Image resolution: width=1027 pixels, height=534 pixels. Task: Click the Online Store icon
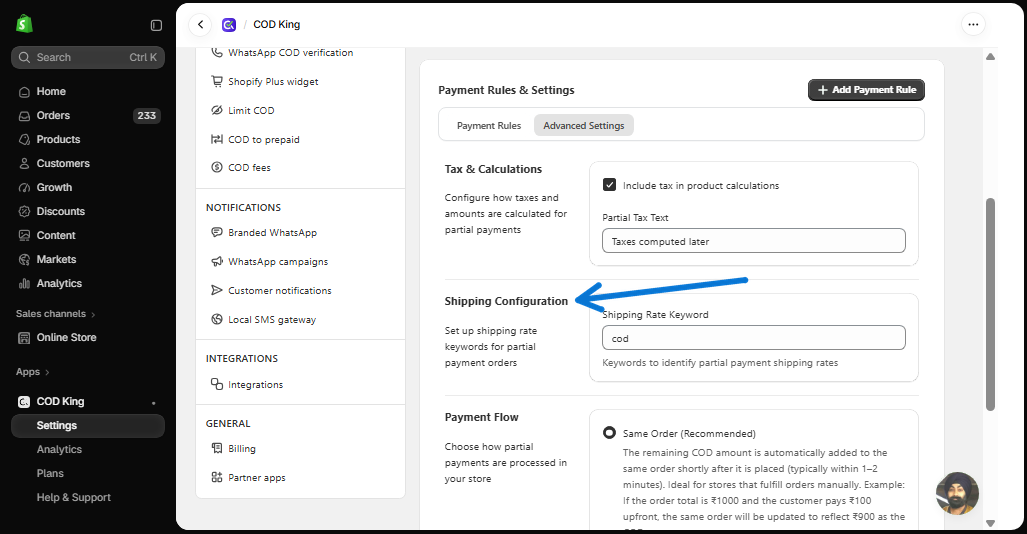pos(24,337)
